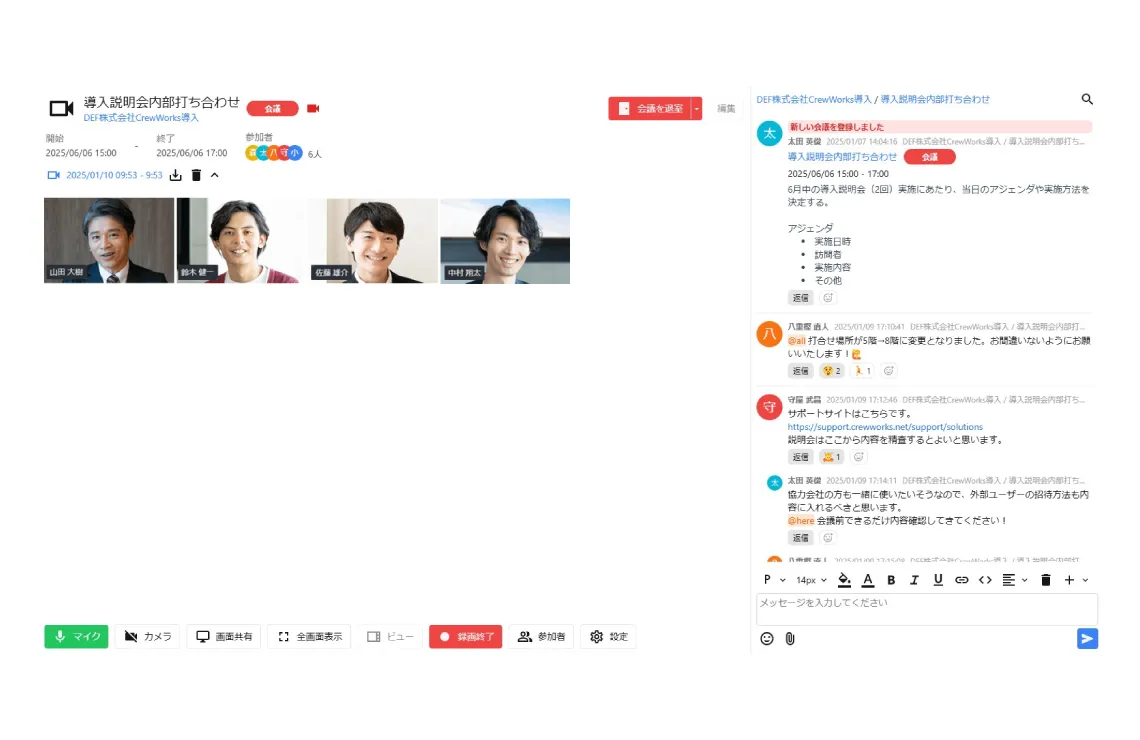Download the recording from 2025/01/10

point(175,175)
